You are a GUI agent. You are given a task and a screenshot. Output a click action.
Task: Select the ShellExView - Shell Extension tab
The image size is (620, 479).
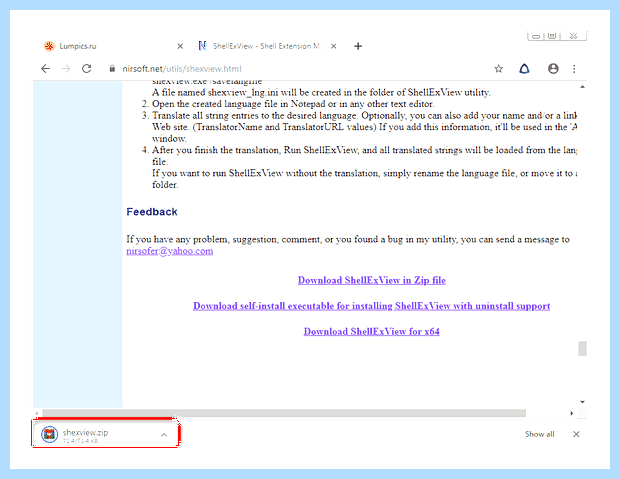tap(268, 46)
